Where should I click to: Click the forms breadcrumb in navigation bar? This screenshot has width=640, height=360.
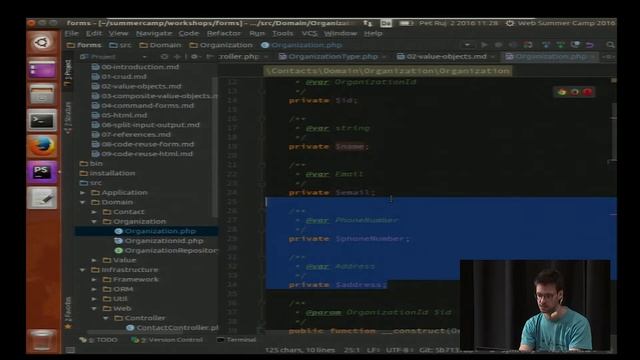tap(84, 45)
